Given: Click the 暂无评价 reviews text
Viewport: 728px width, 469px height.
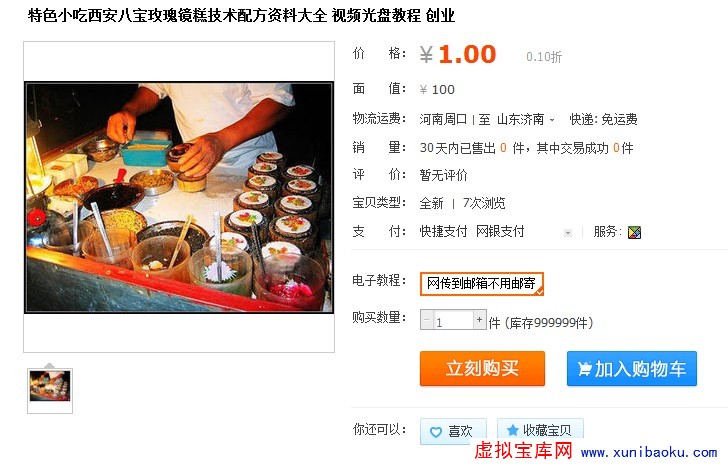Looking at the screenshot, I should [443, 175].
